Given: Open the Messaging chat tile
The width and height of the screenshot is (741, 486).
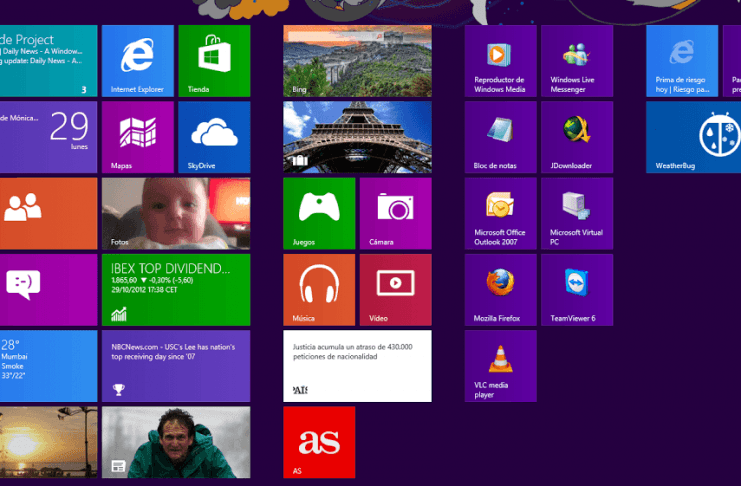Looking at the screenshot, I should point(49,290).
